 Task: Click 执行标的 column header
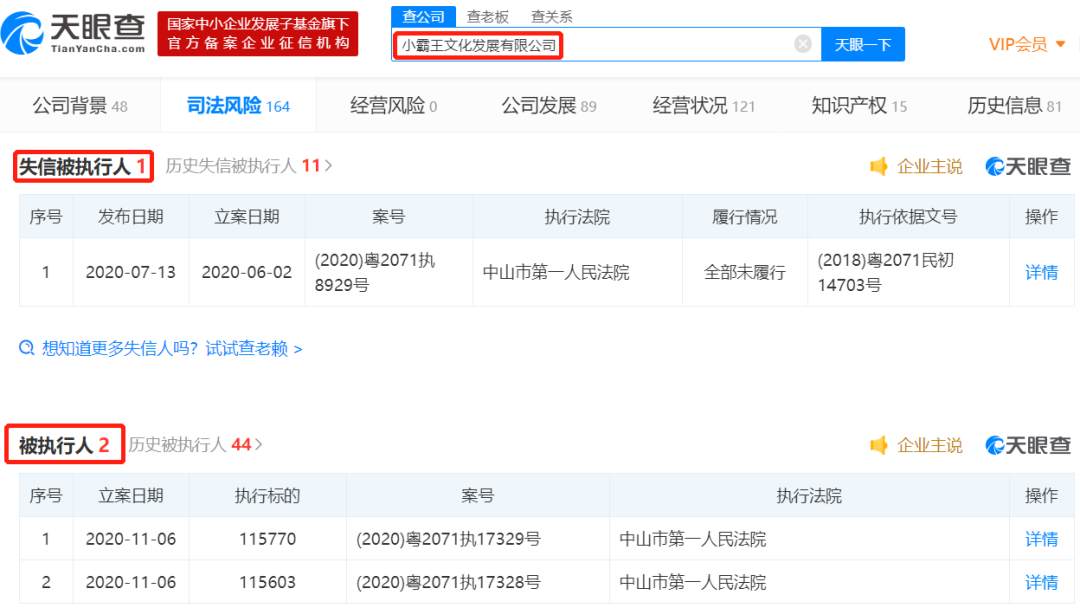click(267, 496)
